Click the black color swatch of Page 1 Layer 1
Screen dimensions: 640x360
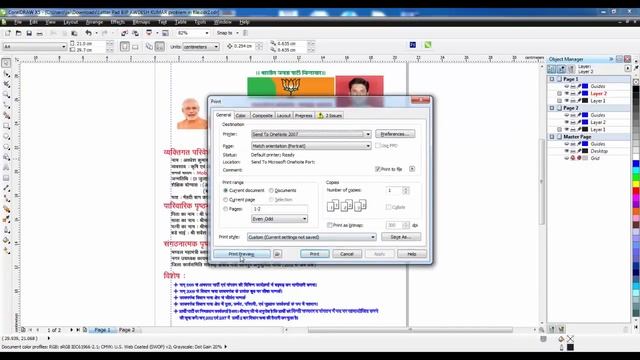[x=585, y=101]
